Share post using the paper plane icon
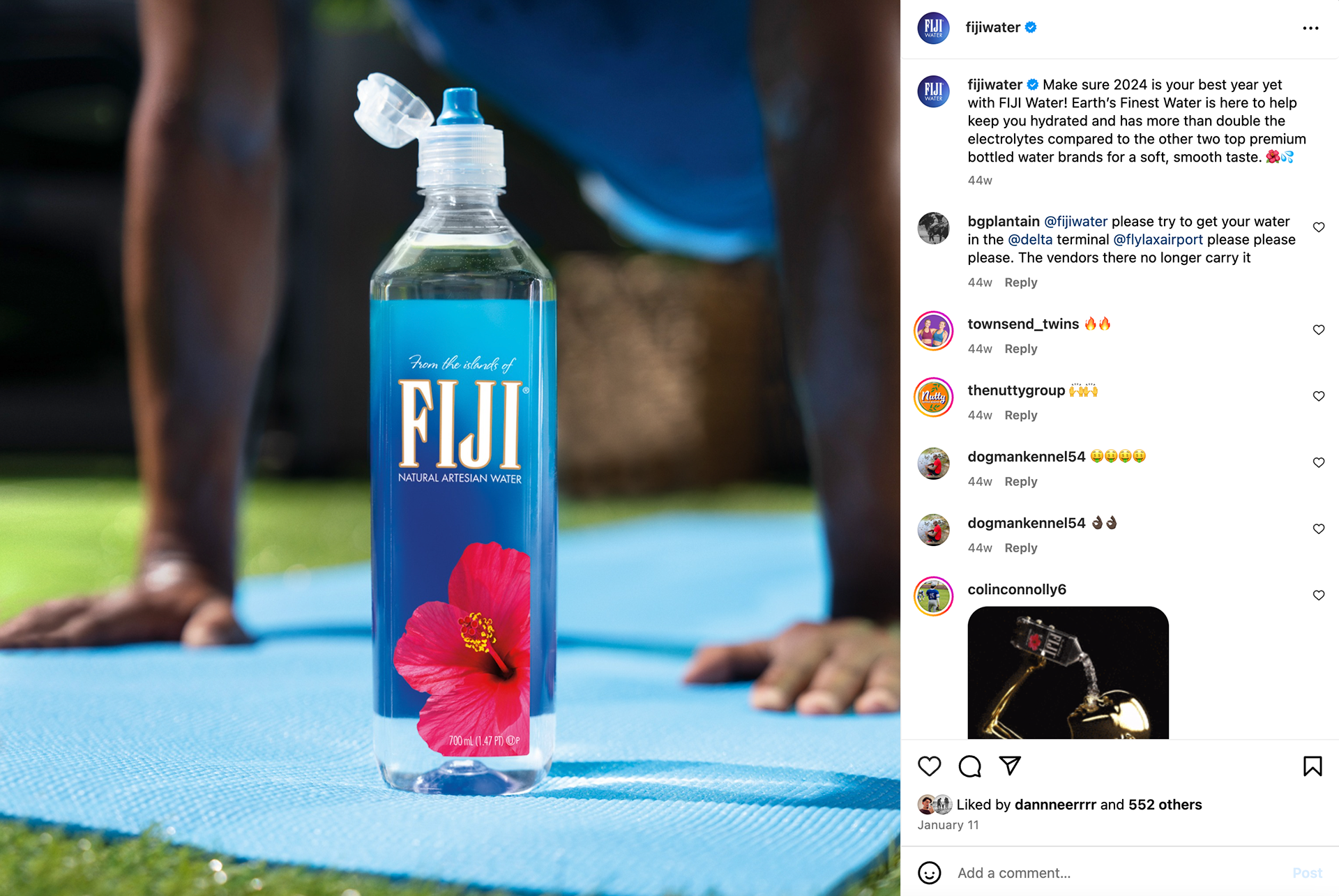Image resolution: width=1339 pixels, height=896 pixels. click(1010, 766)
